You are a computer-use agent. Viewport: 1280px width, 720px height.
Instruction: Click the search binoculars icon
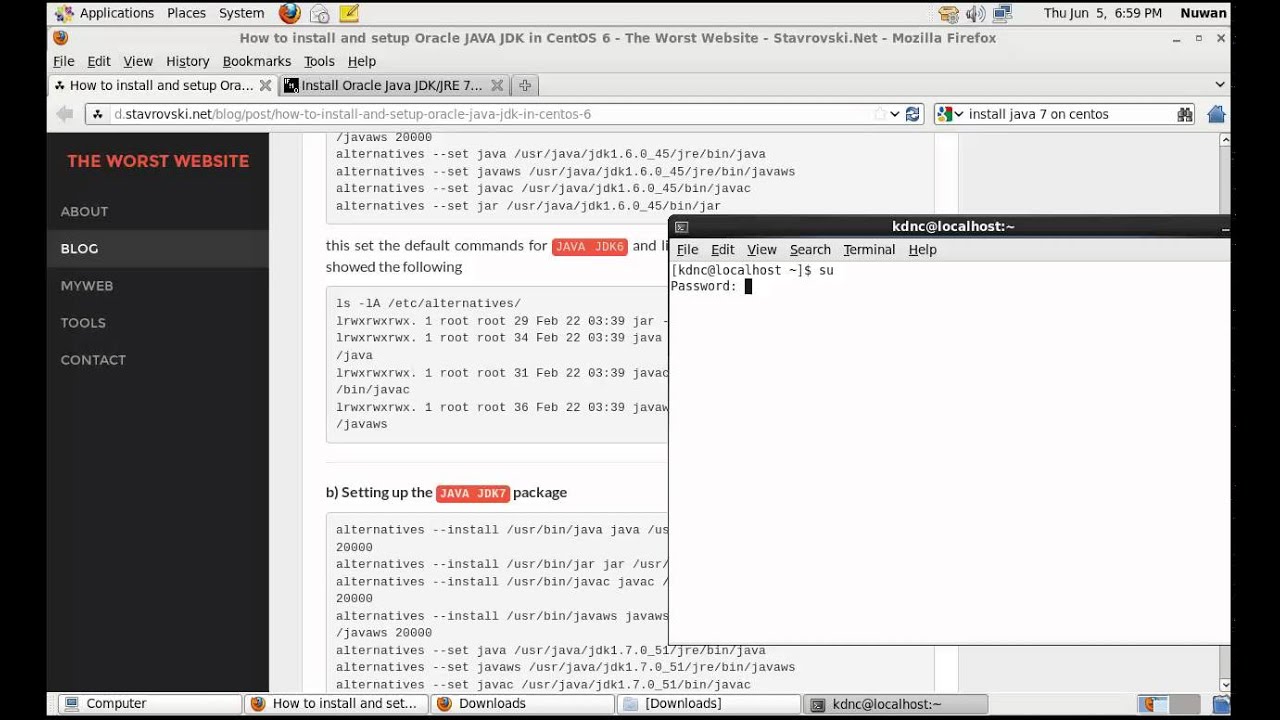pyautogui.click(x=1185, y=114)
